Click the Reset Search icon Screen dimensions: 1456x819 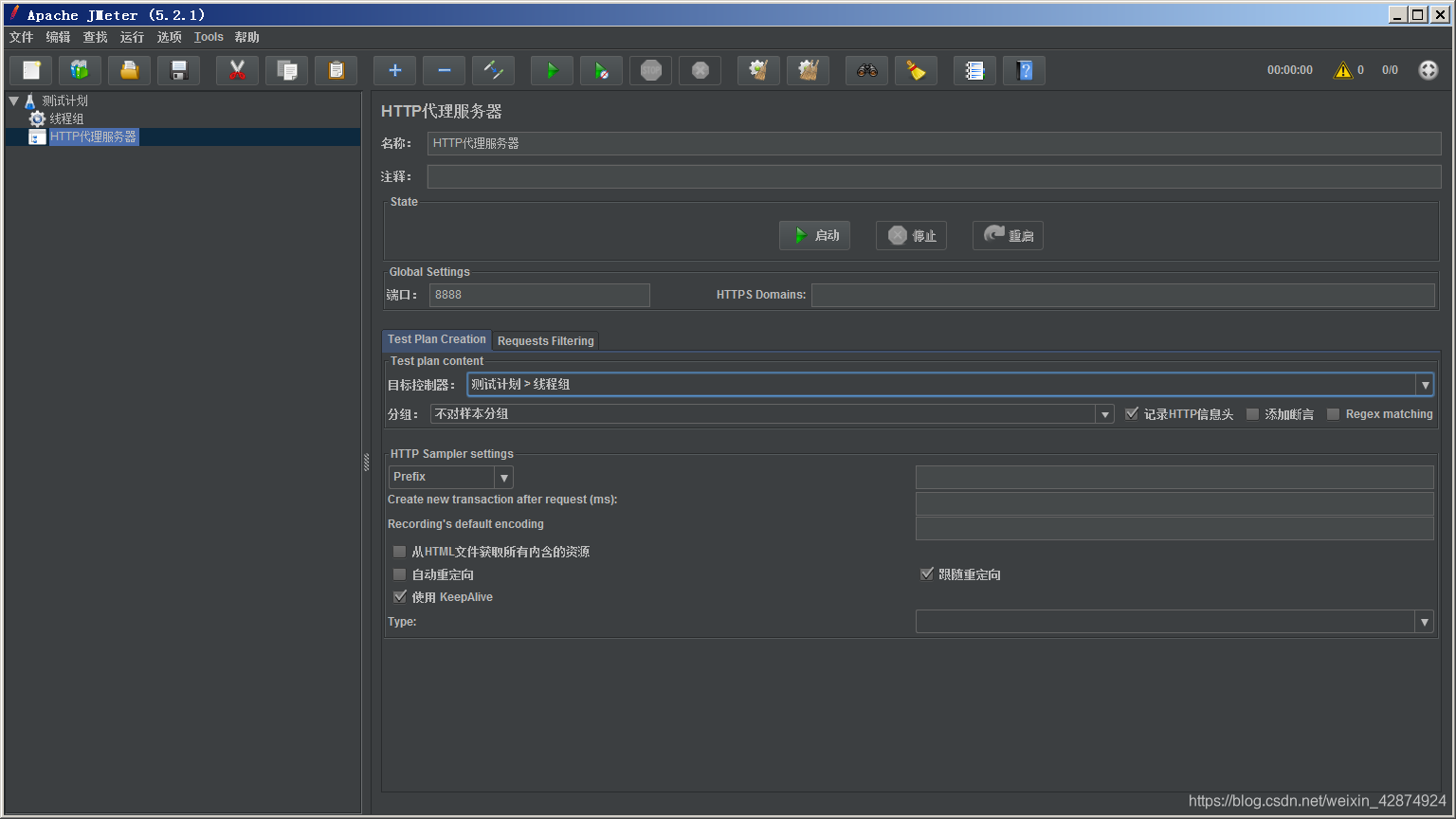[916, 70]
